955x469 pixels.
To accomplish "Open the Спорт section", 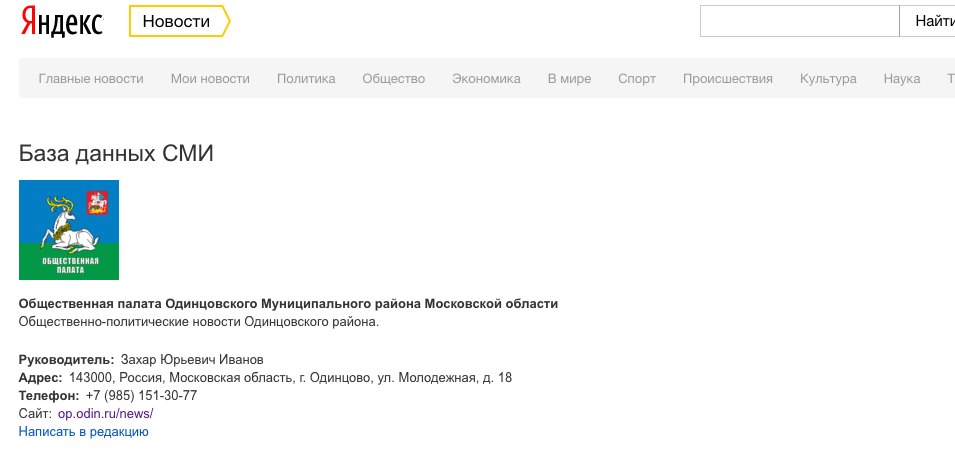I will pos(637,79).
